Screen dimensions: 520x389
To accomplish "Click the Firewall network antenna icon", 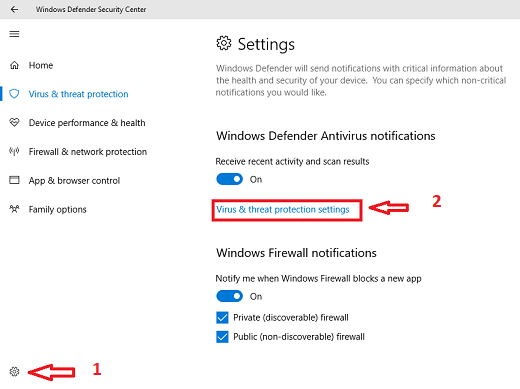I will (x=14, y=152).
